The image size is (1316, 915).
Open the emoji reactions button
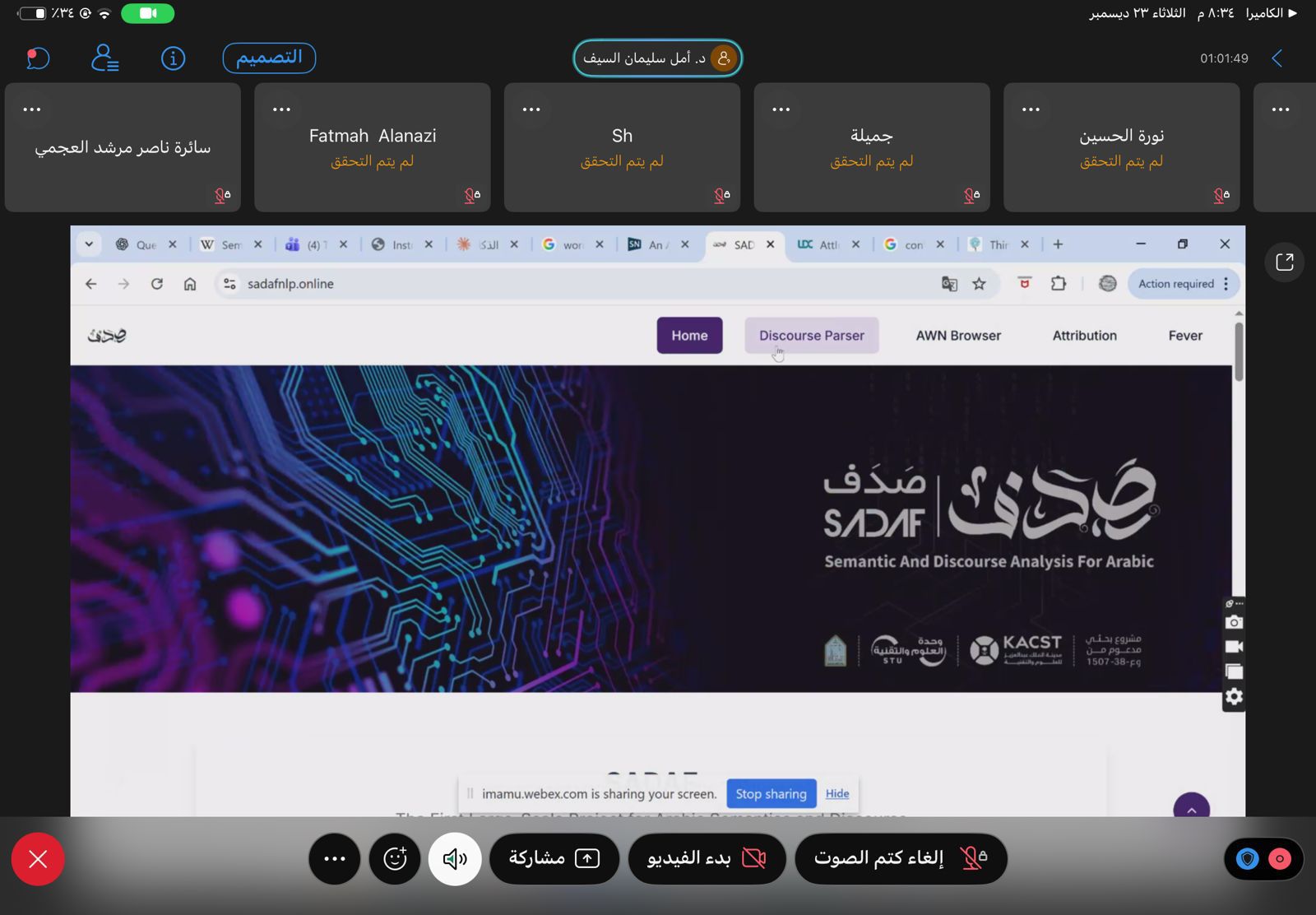395,859
